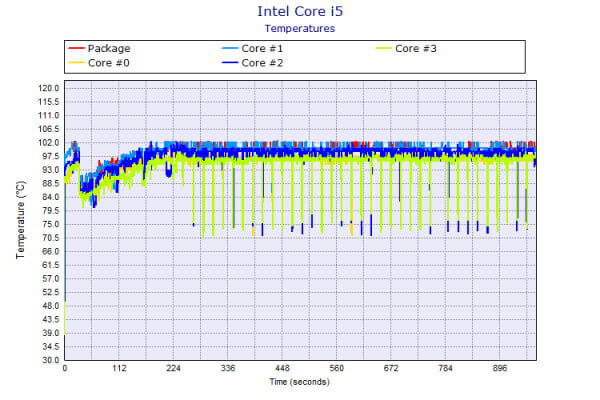Click the 120.0 y-axis value
The width and height of the screenshot is (600, 400).
49,88
